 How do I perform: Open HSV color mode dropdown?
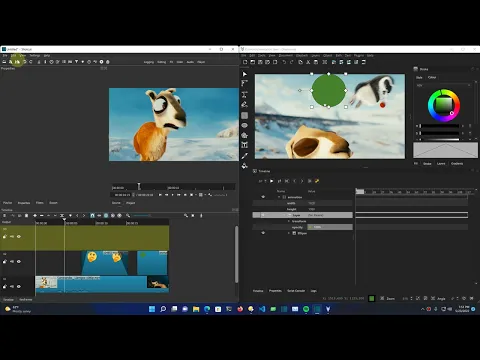pyautogui.click(x=443, y=85)
